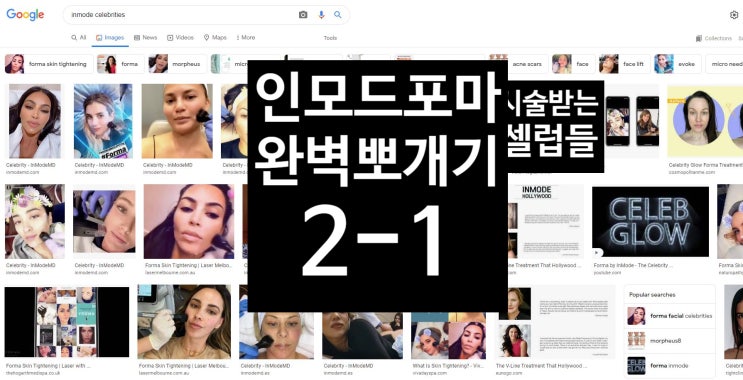Click the 'Popular searches' heading
The image size is (743, 380).
652,295
